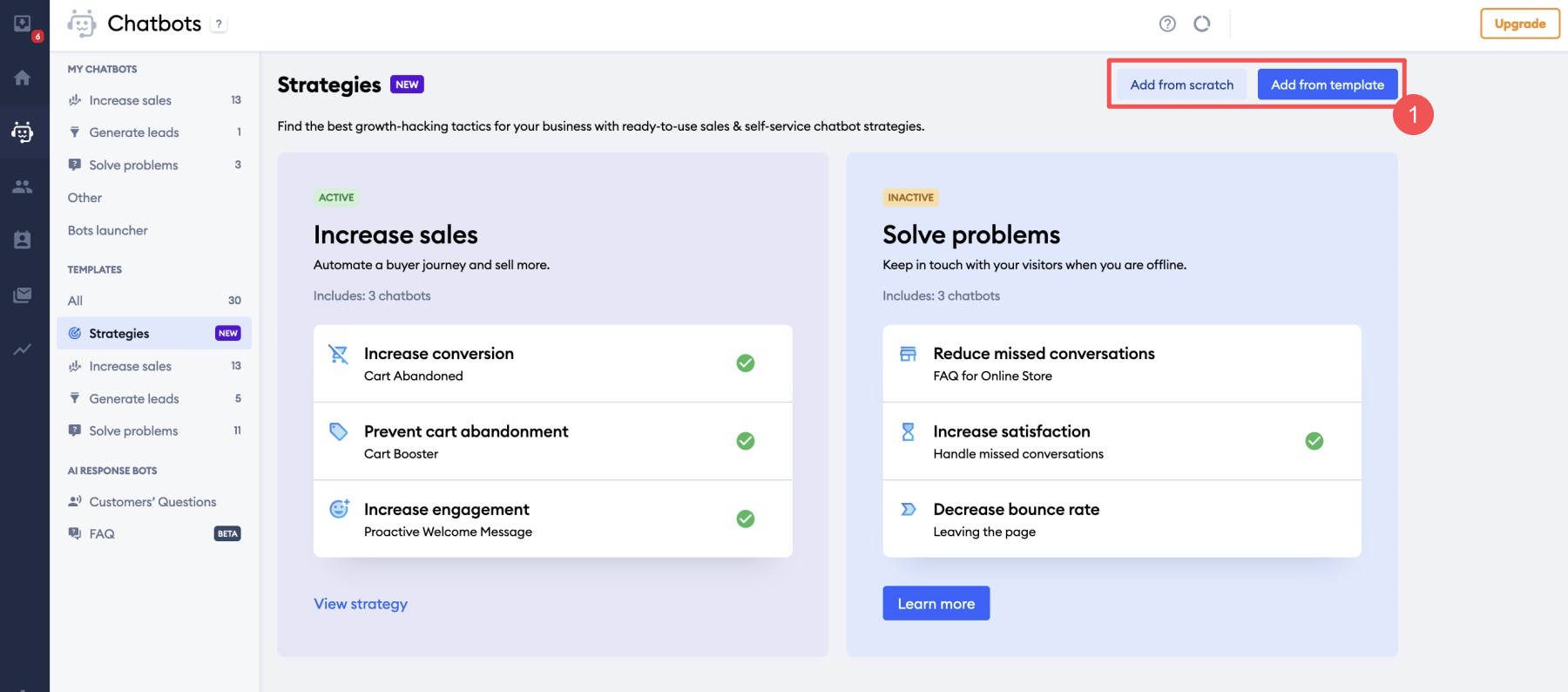The height and width of the screenshot is (692, 1568).
Task: Open Generate leads under My Chatbots
Action: click(x=134, y=132)
